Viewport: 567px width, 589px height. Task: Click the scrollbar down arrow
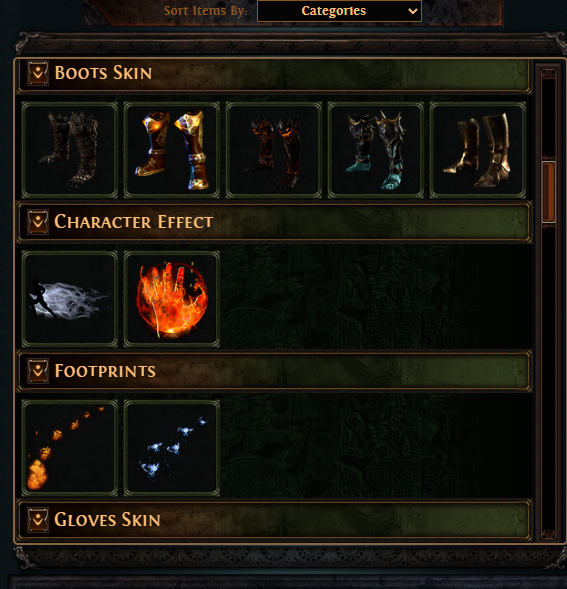tap(549, 534)
